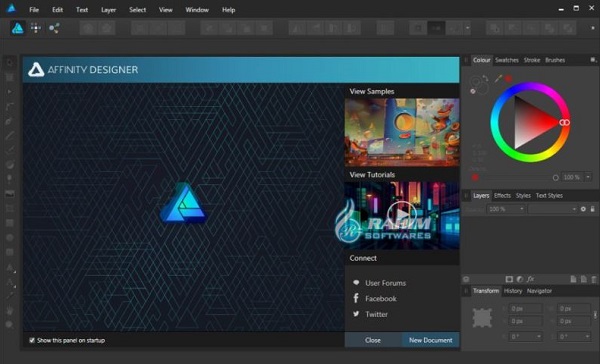Screen dimensions: 600x364
Task: Set colour to none icon
Action: click(x=473, y=91)
